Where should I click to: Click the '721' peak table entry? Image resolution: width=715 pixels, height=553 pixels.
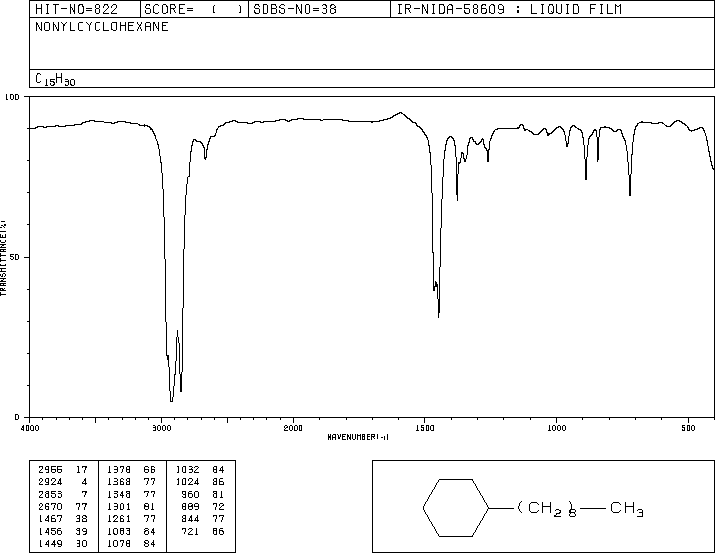point(190,531)
